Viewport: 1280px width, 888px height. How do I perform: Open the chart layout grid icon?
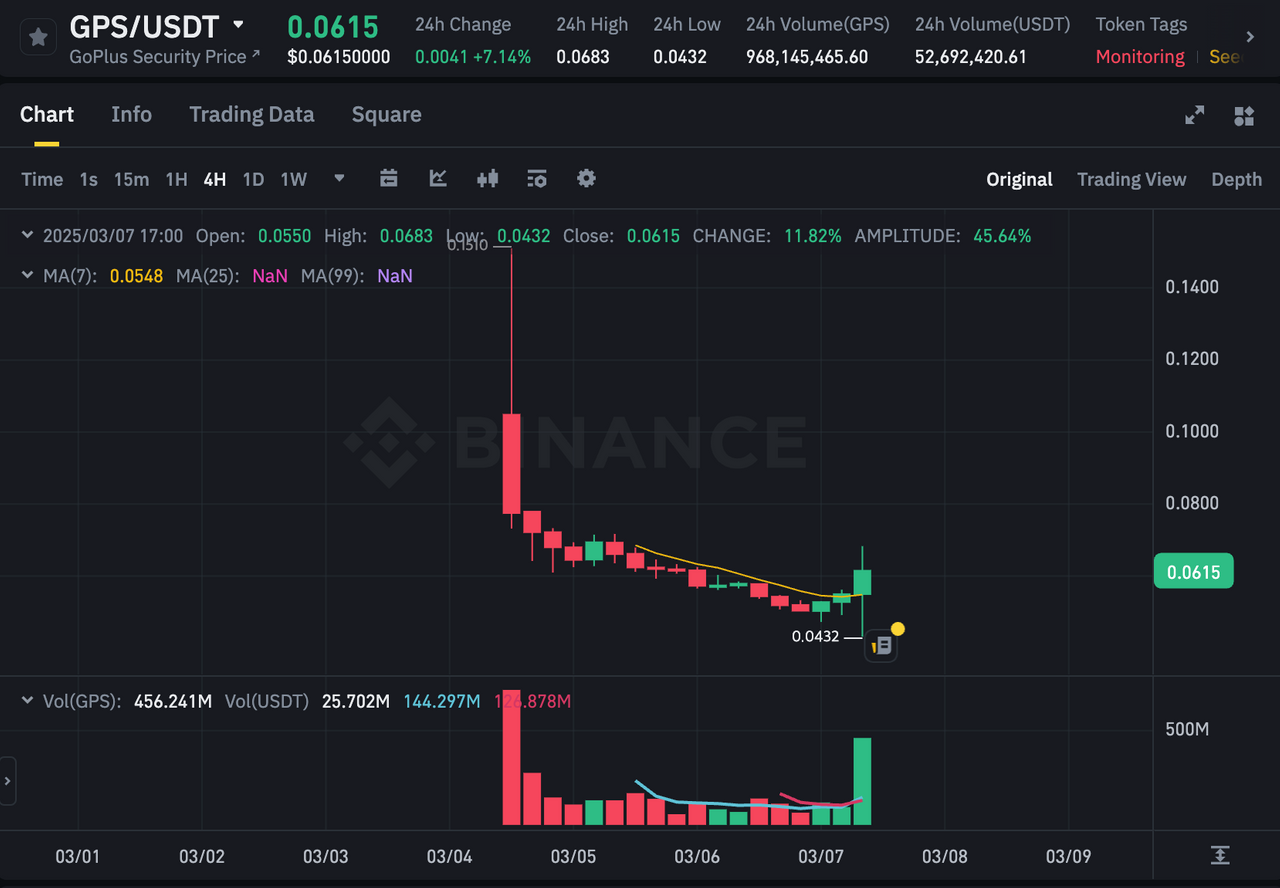pos(1244,116)
